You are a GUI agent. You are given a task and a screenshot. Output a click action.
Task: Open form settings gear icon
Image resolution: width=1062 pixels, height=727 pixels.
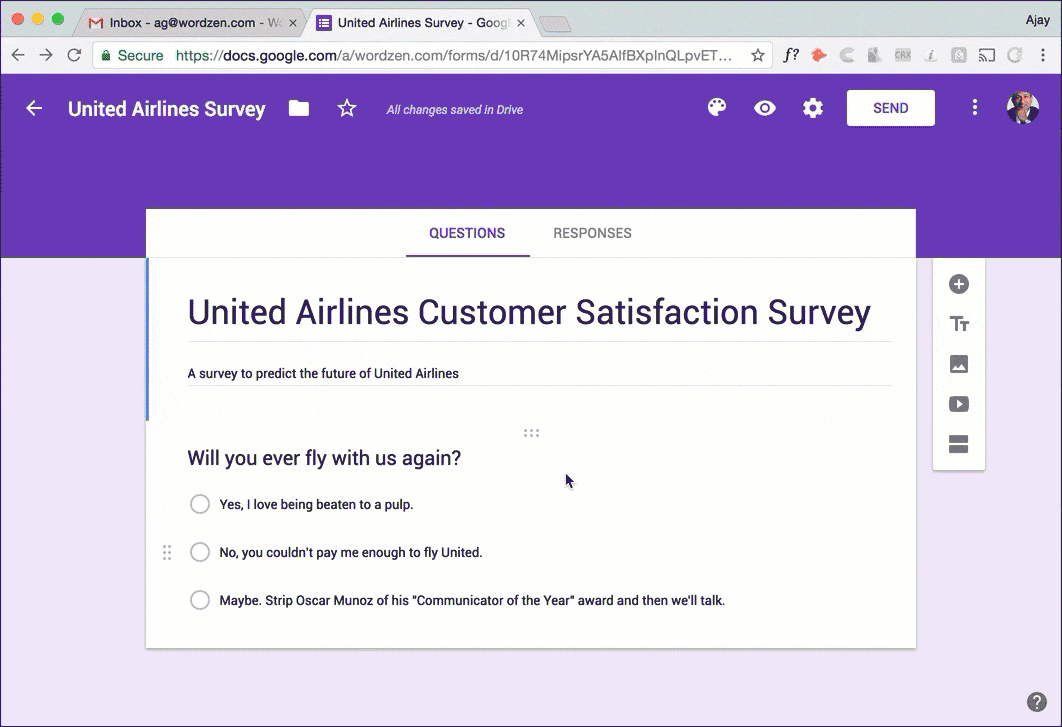813,108
